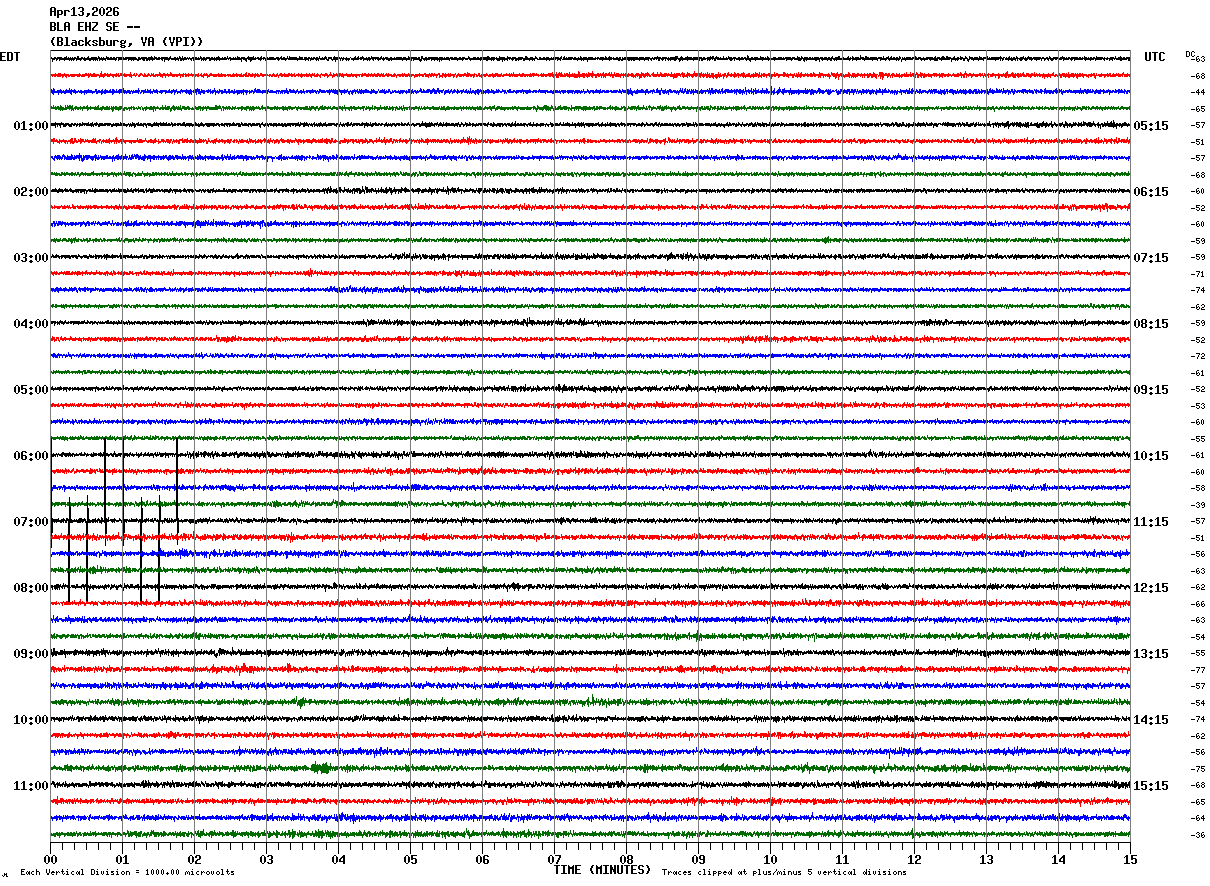Click the TIME (MINUTES) axis label
The height and width of the screenshot is (886, 1210).
click(602, 870)
